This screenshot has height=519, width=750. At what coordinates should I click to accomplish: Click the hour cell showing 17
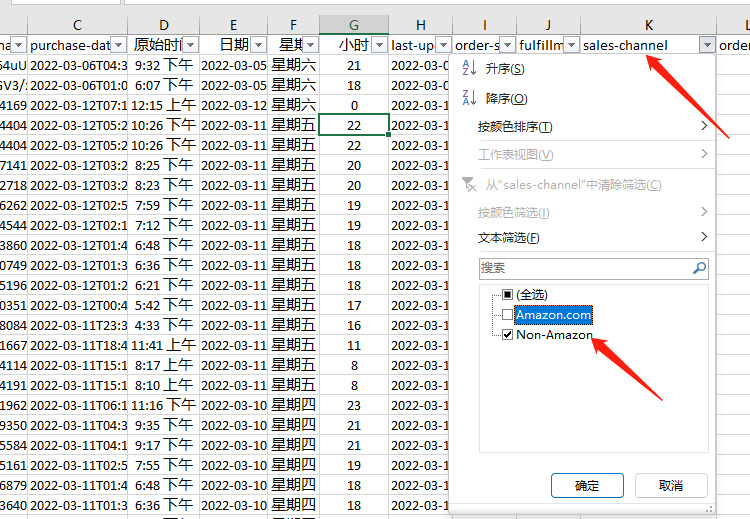[x=354, y=305]
